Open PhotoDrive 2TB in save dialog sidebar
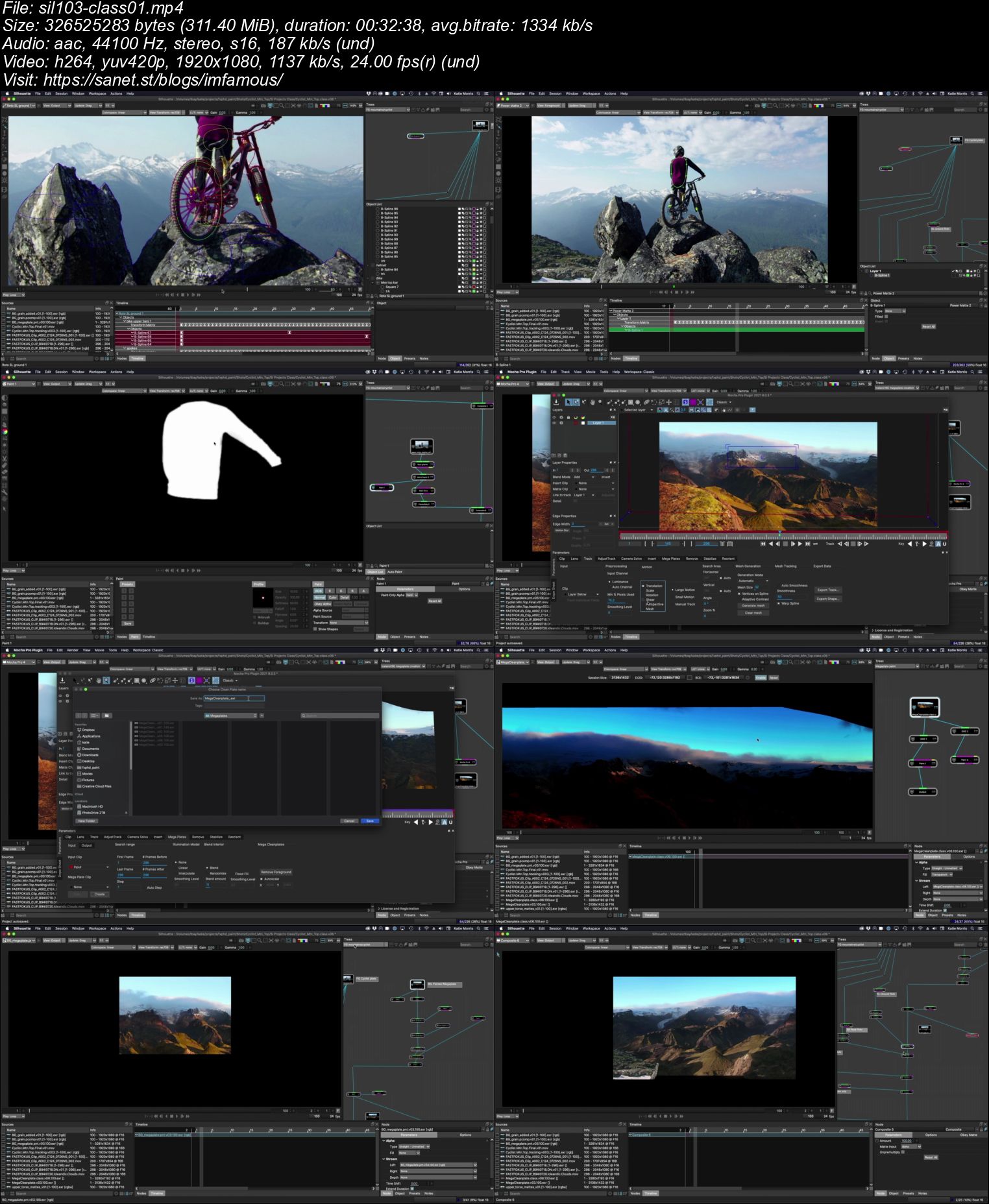 tap(91, 813)
